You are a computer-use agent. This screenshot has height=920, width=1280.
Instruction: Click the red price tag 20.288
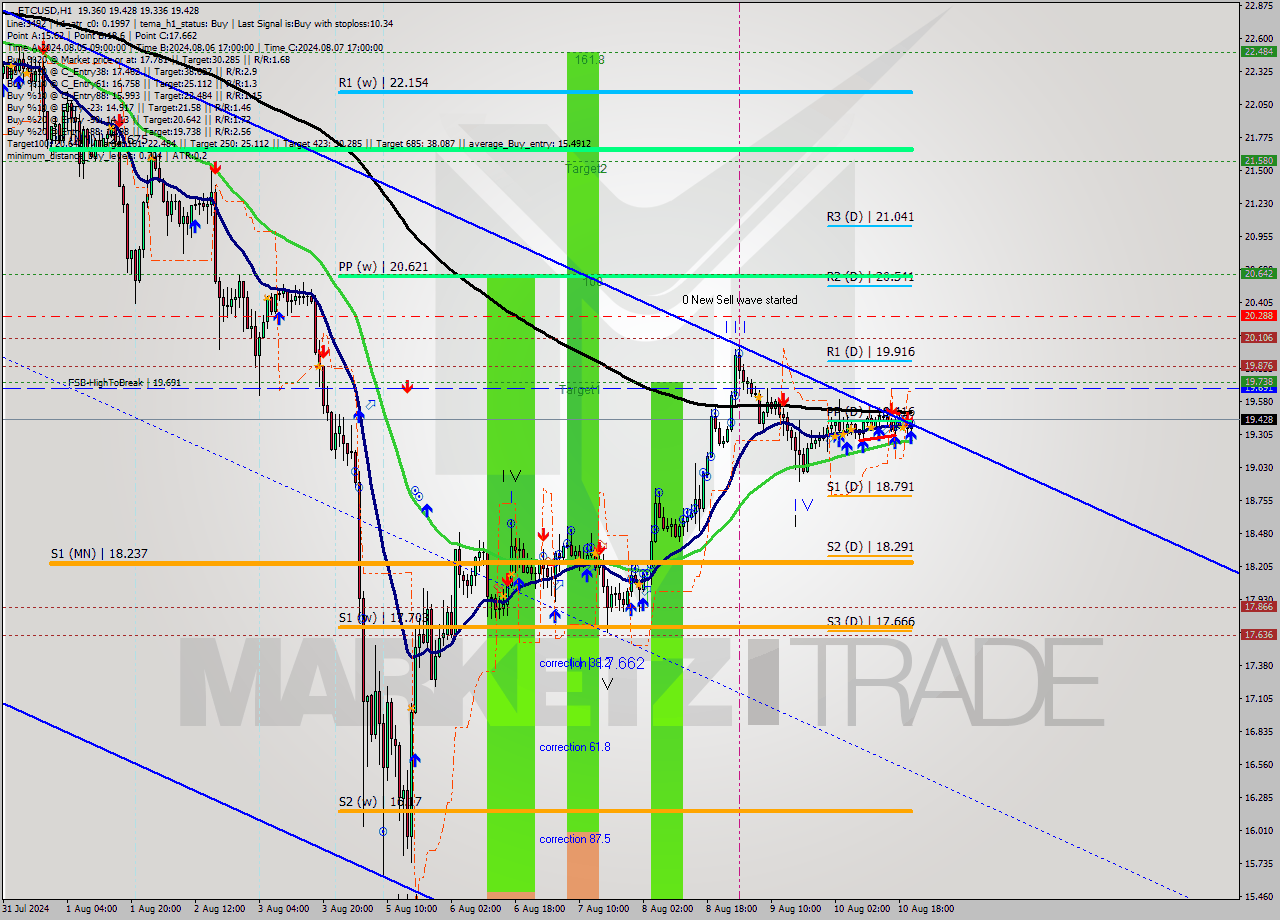(1258, 315)
